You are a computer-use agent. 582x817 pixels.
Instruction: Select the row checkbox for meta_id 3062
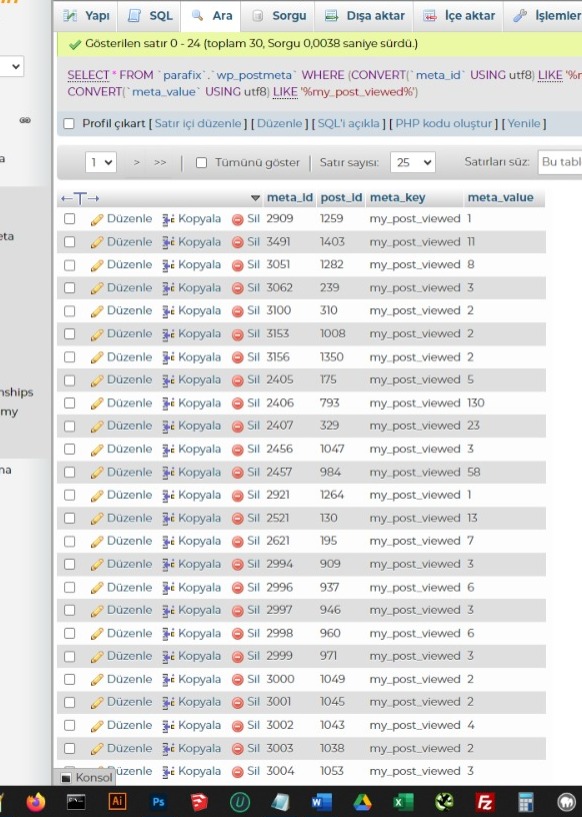pos(69,288)
